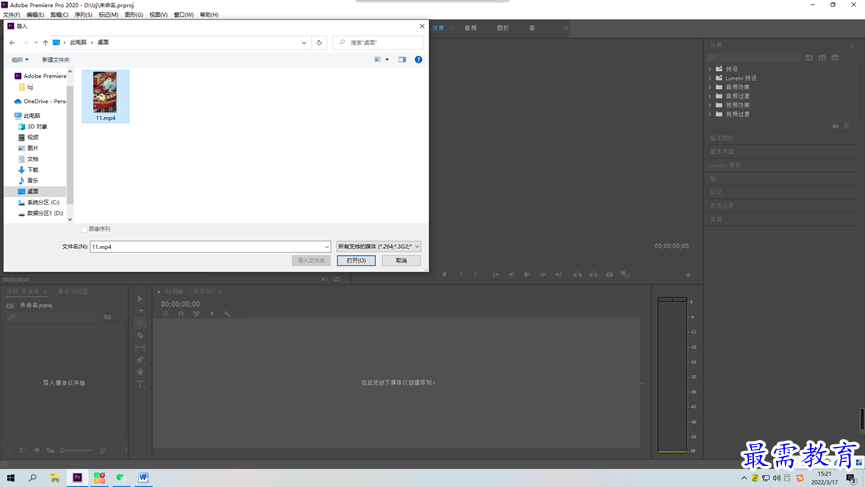865x487 pixels.
Task: Toggle the preview pane icon in import dialog
Action: point(402,60)
